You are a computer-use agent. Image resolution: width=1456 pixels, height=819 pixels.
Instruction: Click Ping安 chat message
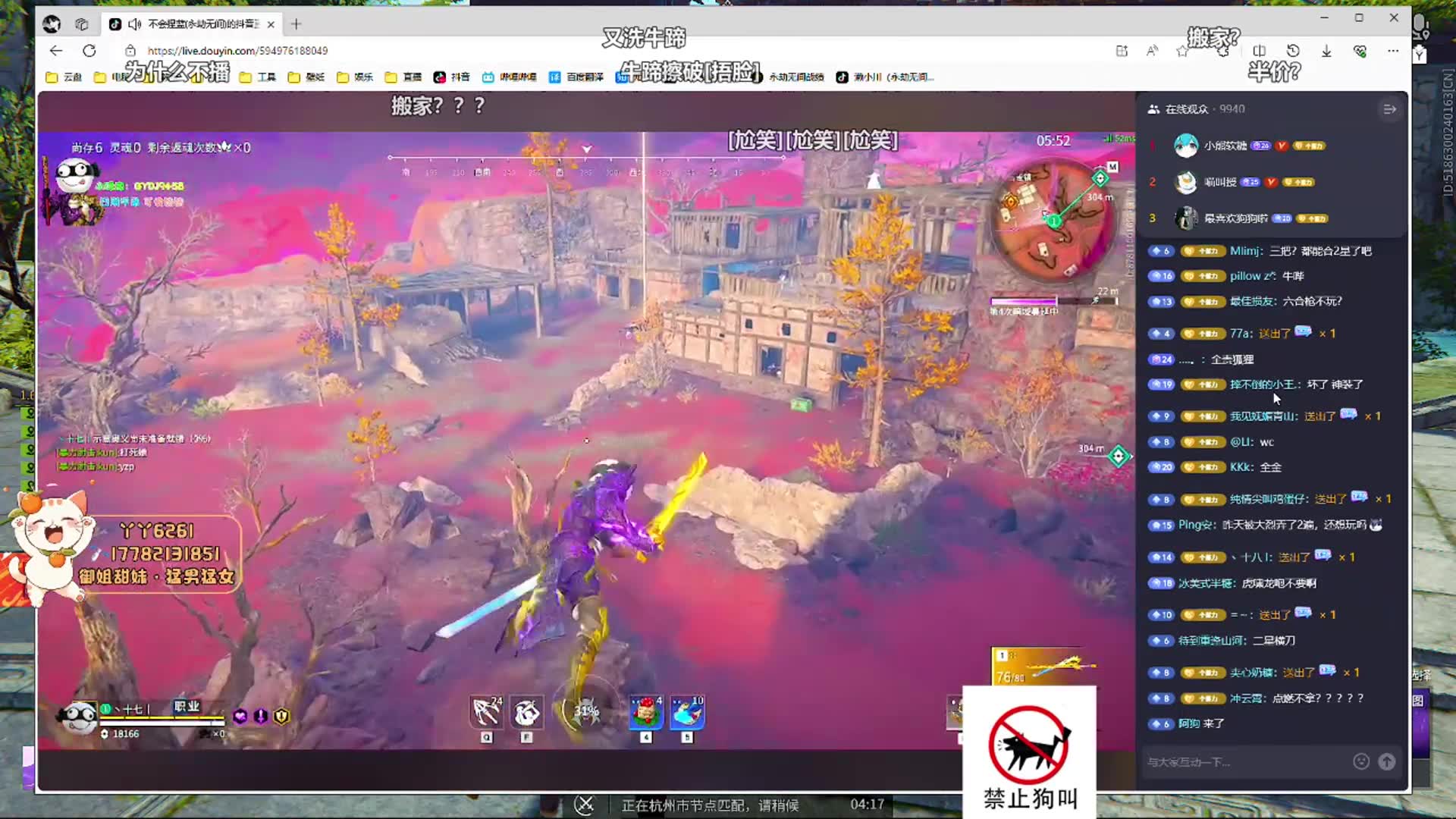pyautogui.click(x=1266, y=525)
